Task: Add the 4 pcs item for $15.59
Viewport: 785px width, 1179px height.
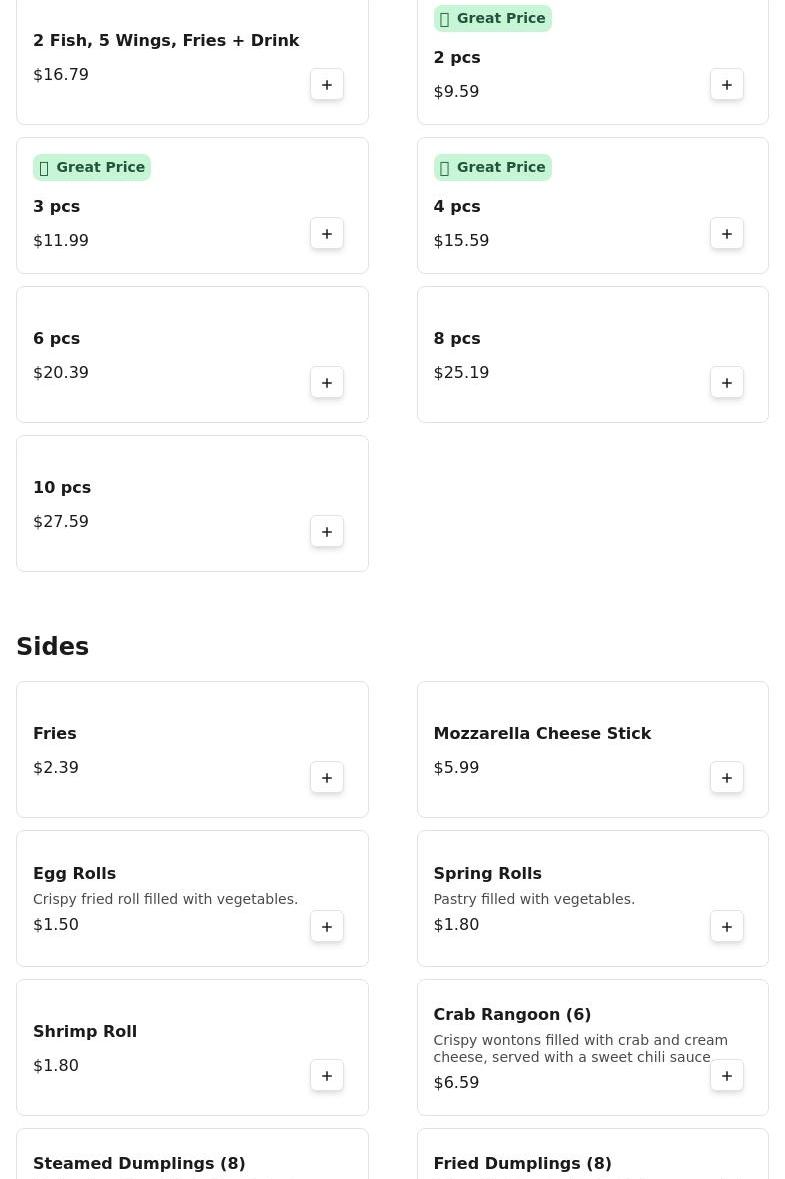Action: [727, 234]
